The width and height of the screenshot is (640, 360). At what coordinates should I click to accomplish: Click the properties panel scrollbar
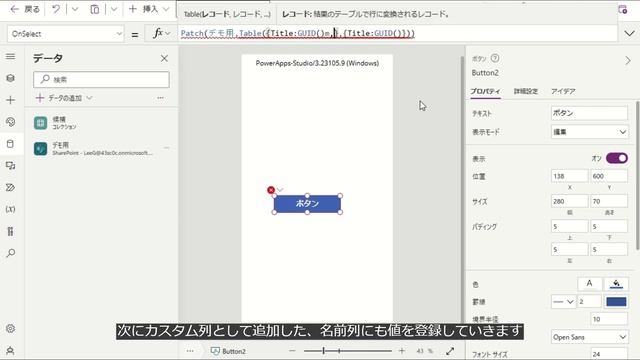(637, 176)
